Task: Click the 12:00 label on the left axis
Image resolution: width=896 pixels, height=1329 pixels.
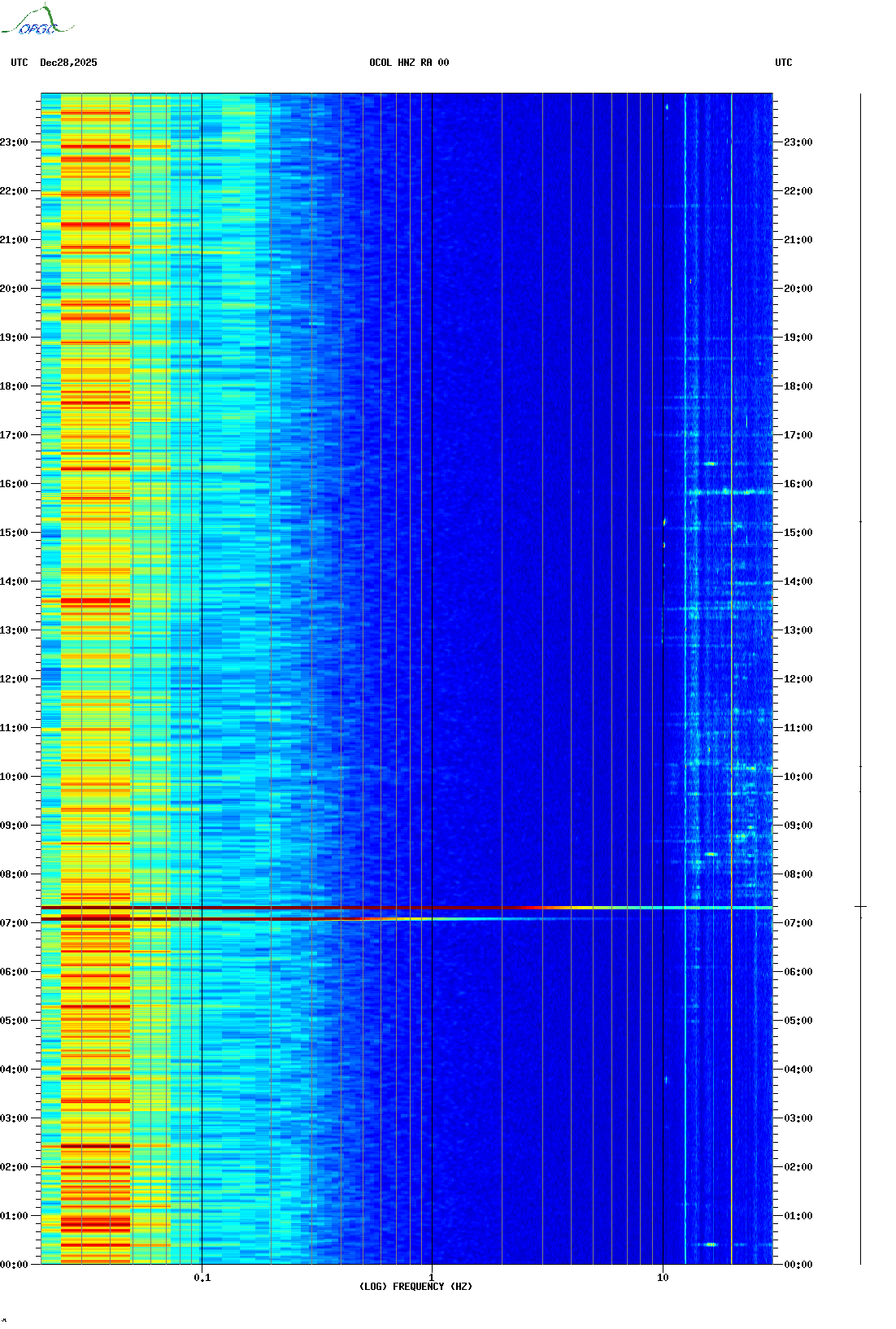Action: 15,679
